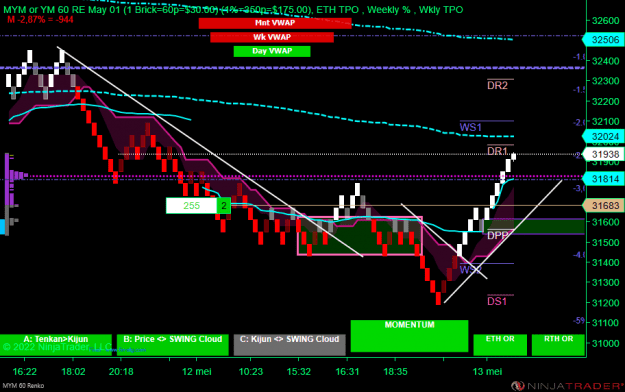Click the B: Price <> SWING Cloud box
The width and height of the screenshot is (625, 392).
click(x=173, y=345)
